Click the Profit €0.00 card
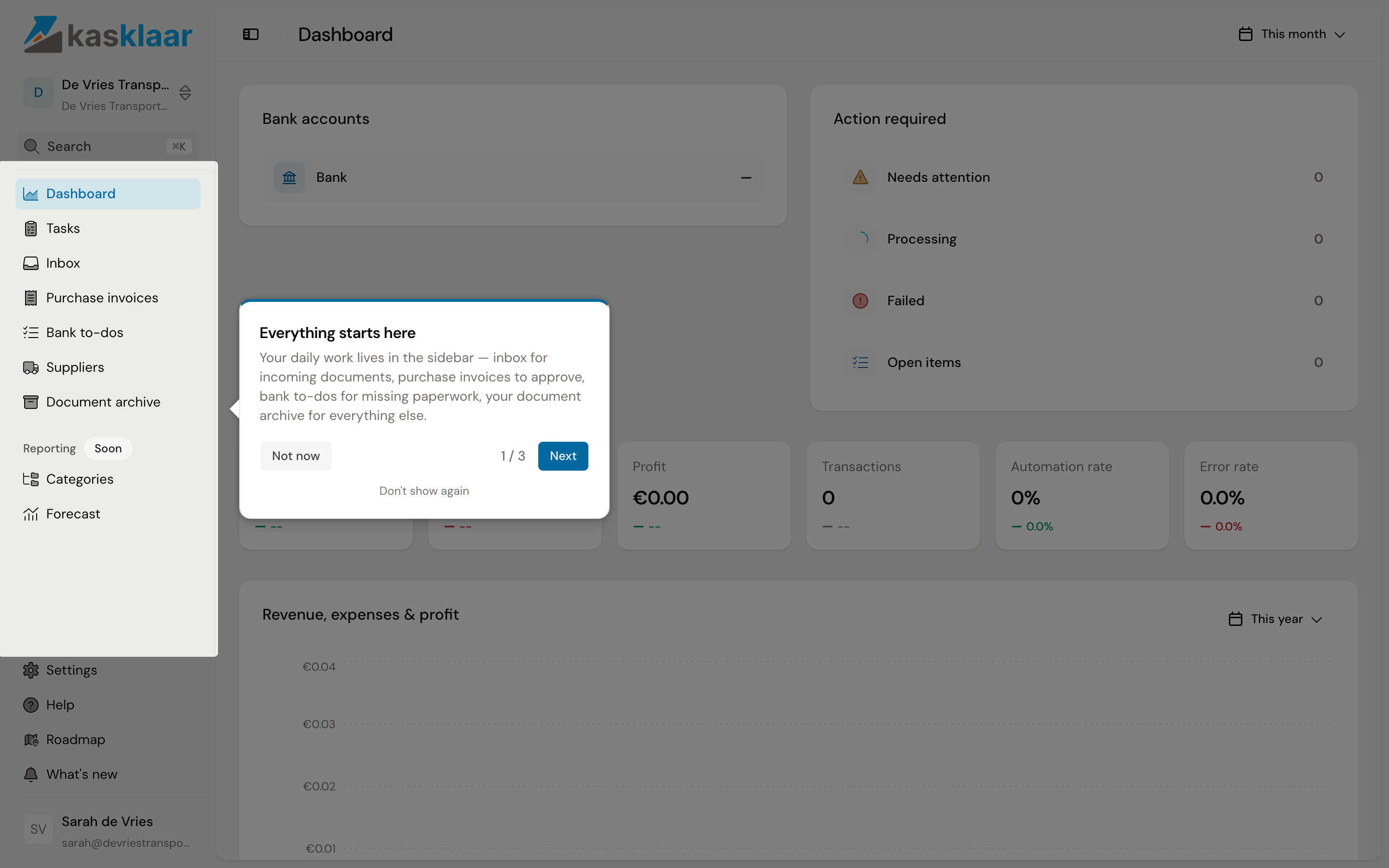 pyautogui.click(x=704, y=495)
